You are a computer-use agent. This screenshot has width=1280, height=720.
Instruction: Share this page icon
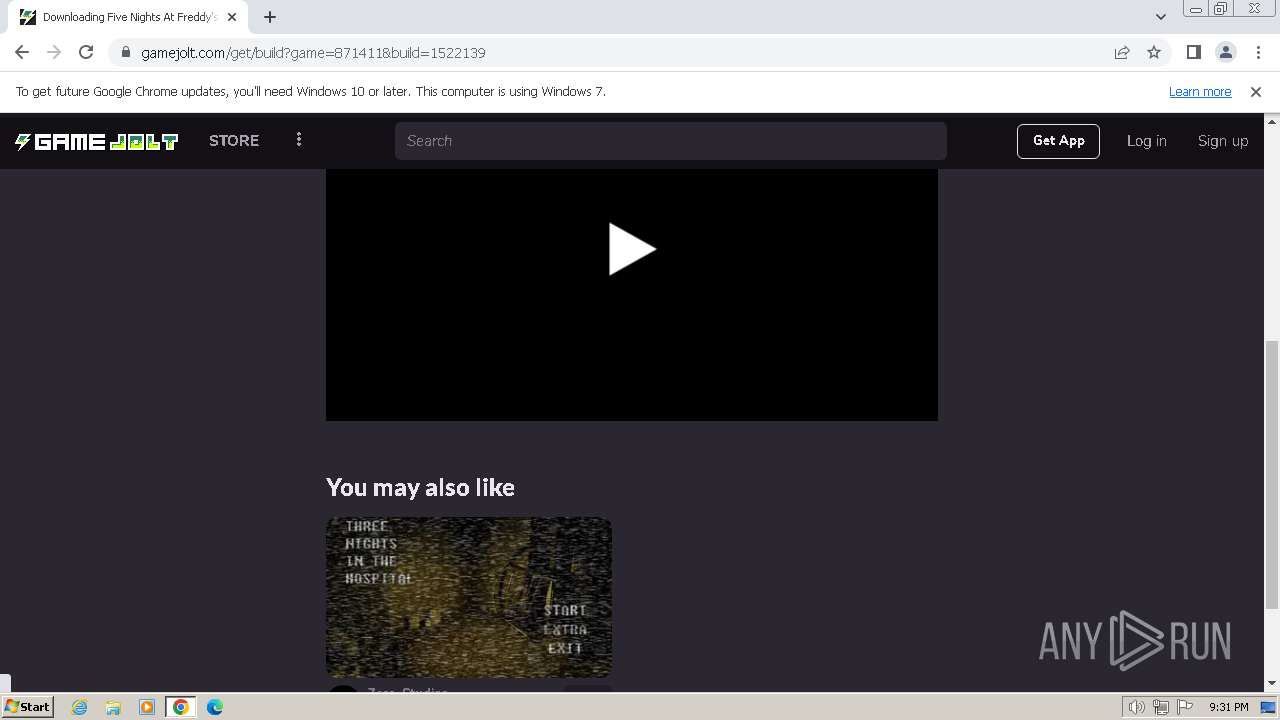coord(1122,52)
